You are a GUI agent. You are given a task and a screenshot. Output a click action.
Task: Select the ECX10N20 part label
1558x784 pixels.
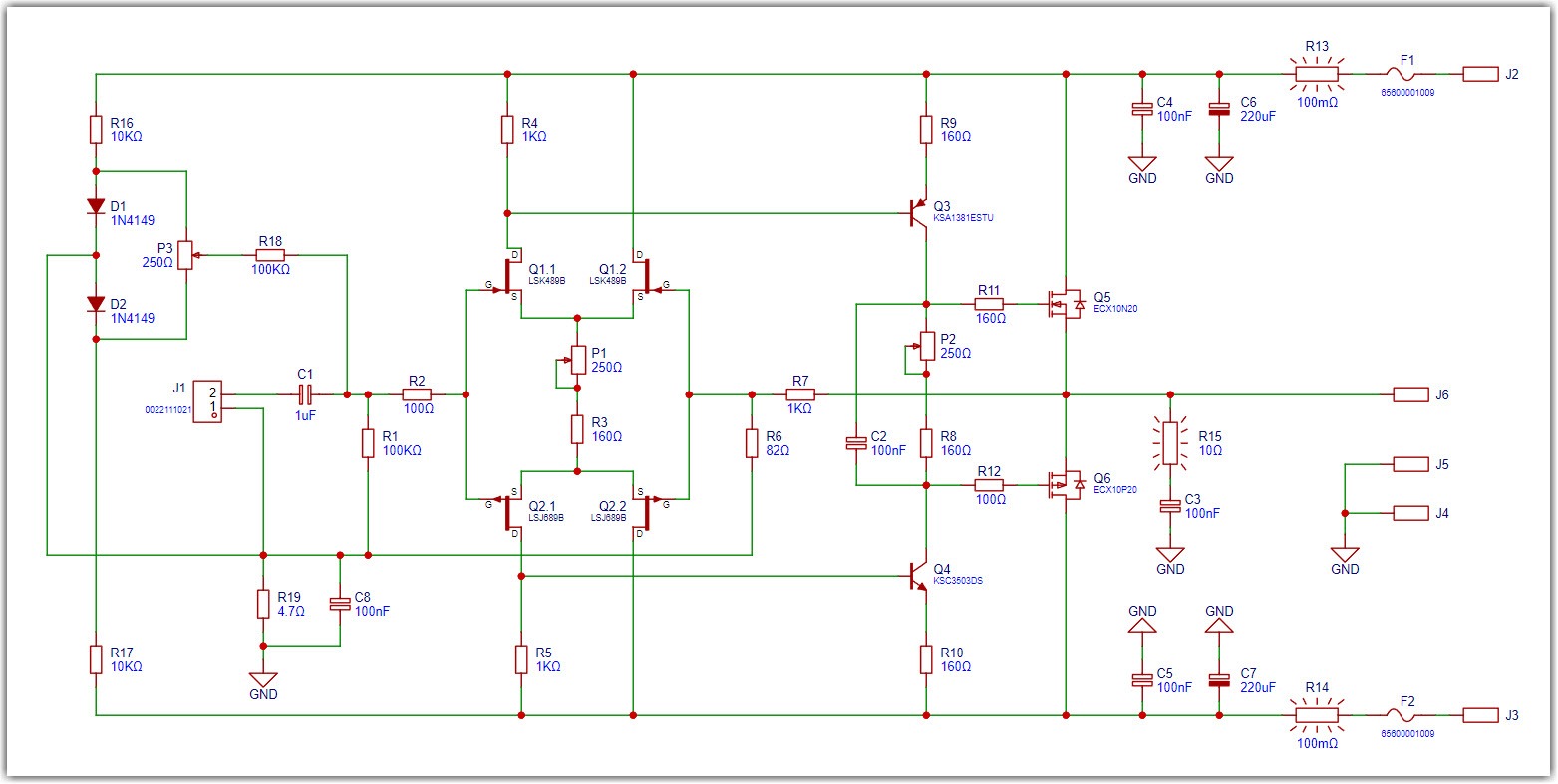click(x=1115, y=308)
